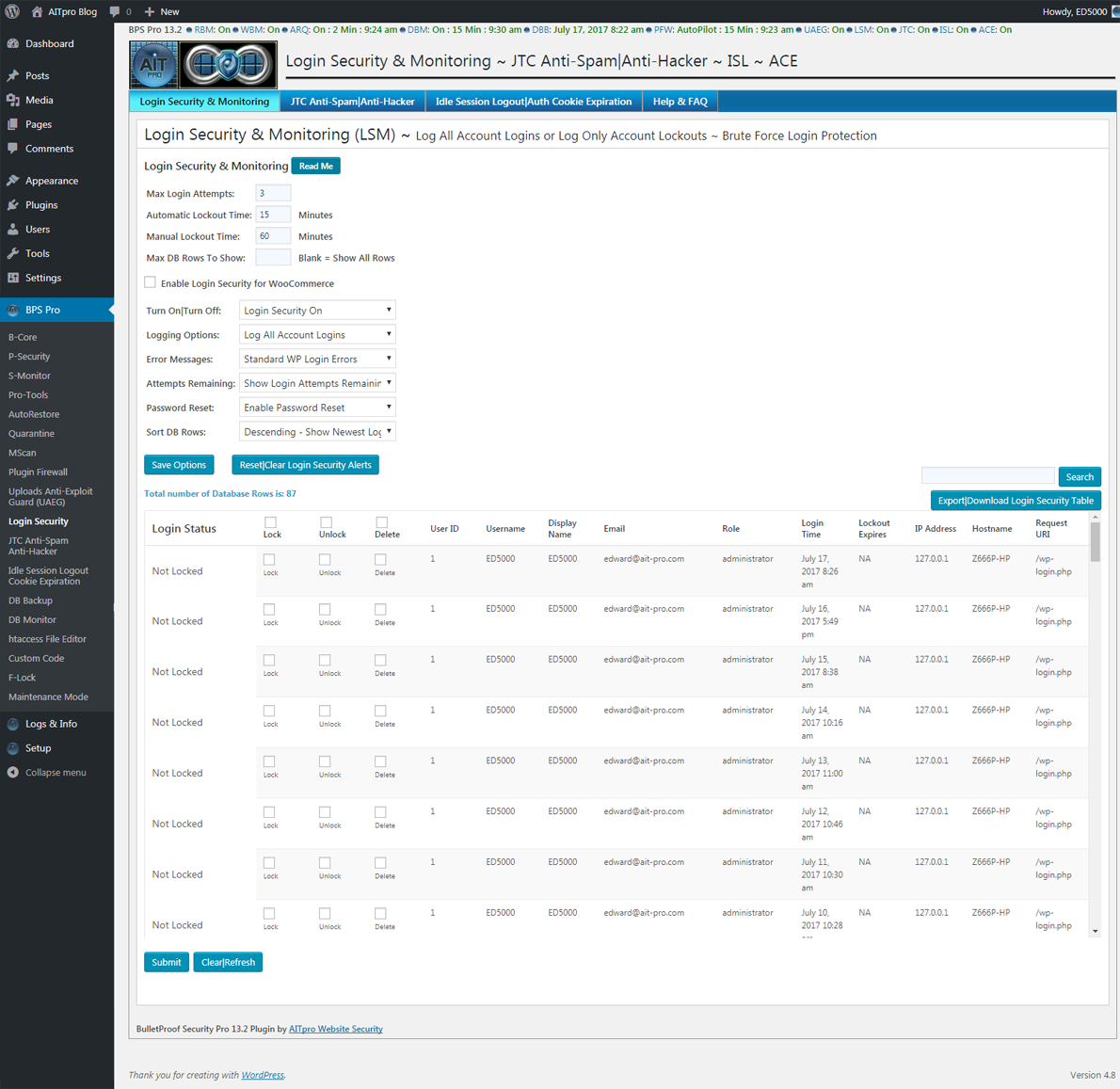Click the Pages icon in sidebar

[x=13, y=124]
